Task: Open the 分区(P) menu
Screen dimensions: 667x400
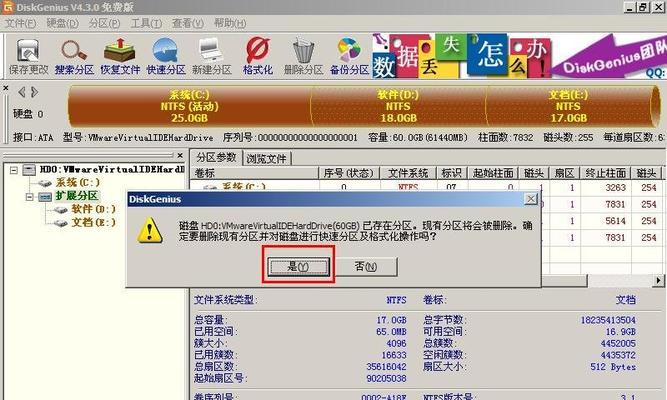Action: pos(104,23)
